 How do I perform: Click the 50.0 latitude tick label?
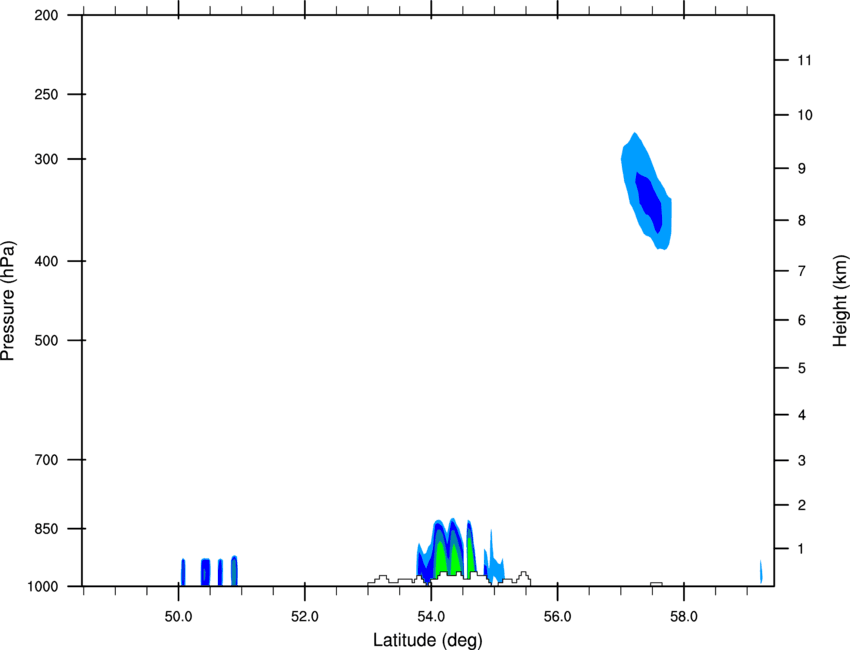tap(178, 617)
